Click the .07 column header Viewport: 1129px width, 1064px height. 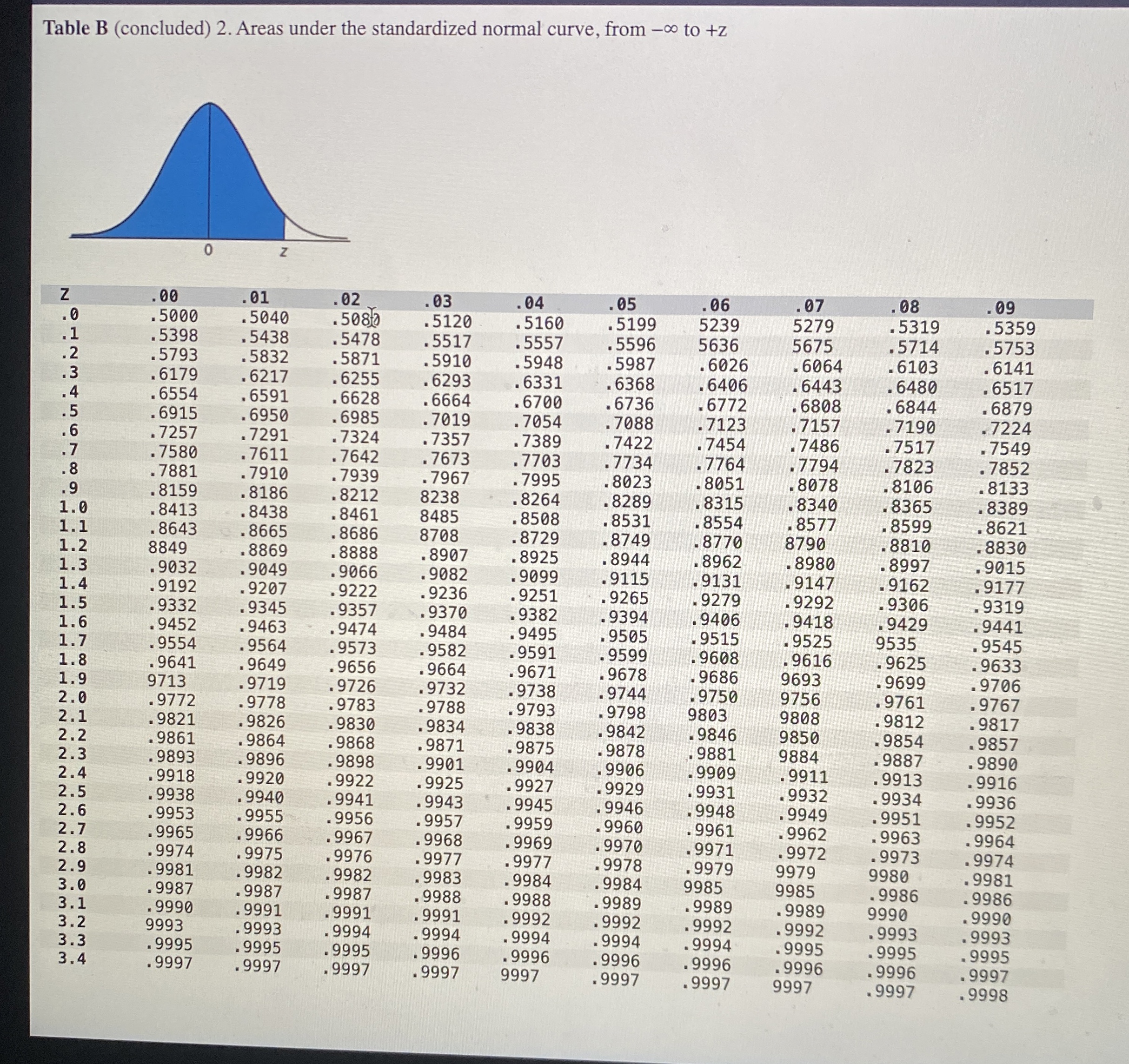[x=809, y=306]
